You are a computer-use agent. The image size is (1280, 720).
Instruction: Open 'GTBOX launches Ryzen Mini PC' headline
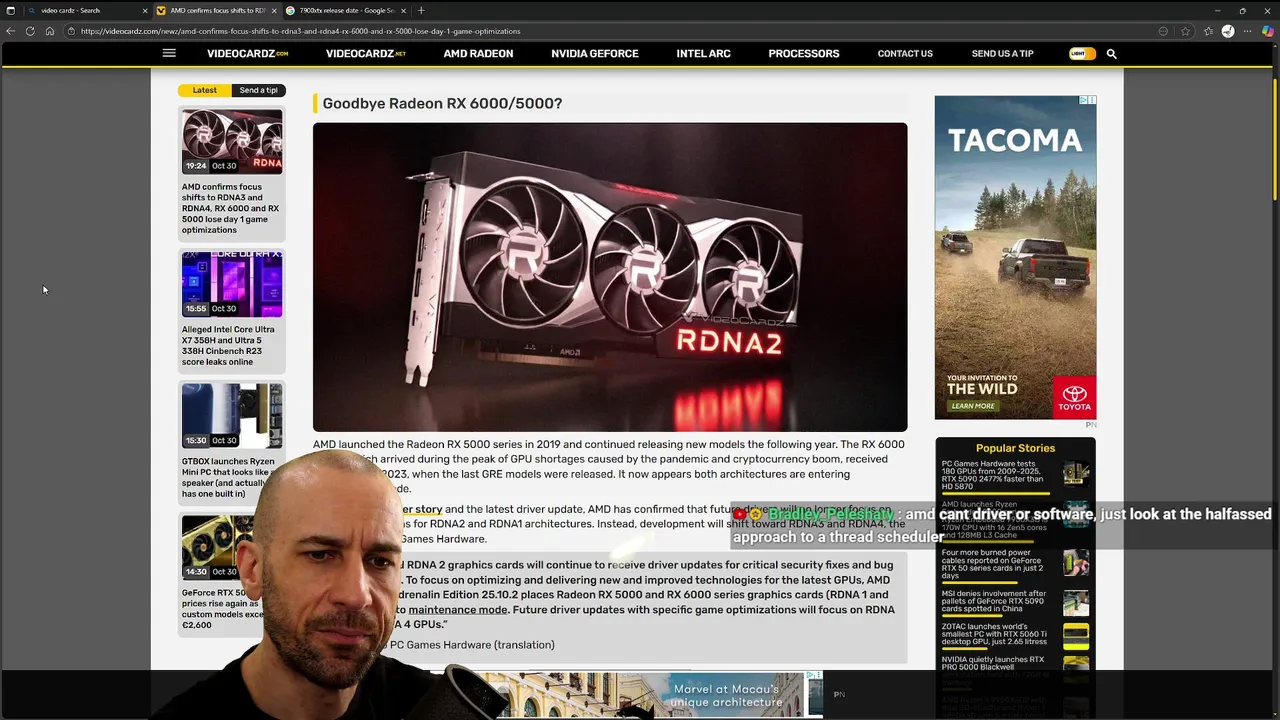pyautogui.click(x=230, y=478)
